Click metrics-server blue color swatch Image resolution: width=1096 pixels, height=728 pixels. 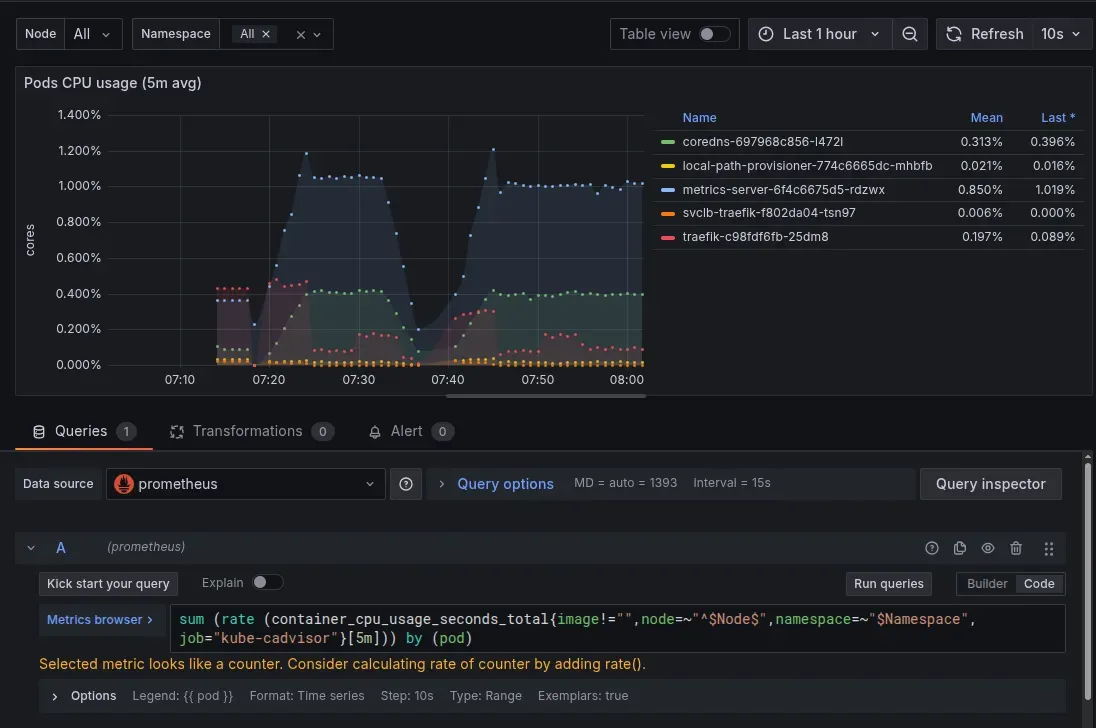coord(668,190)
